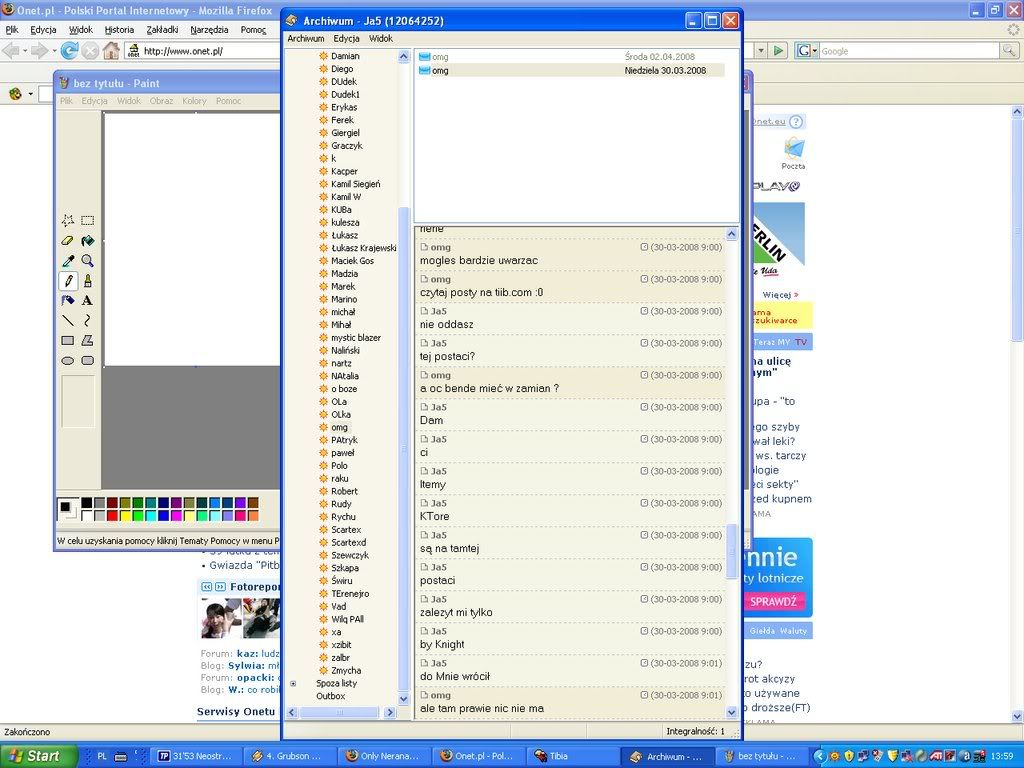Click the Onet question mark help icon
The image size is (1024, 768).
(795, 121)
